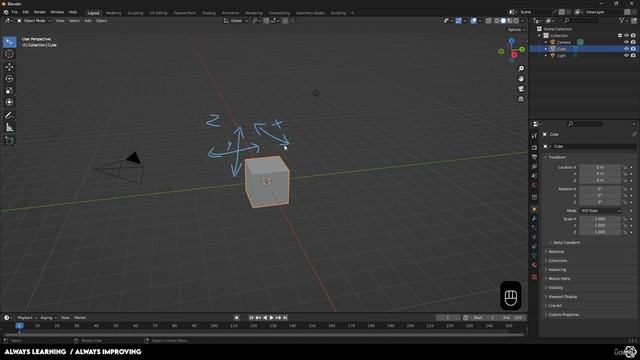Image resolution: width=640 pixels, height=360 pixels.
Task: Expand the Custom Properties panel
Action: pyautogui.click(x=563, y=315)
